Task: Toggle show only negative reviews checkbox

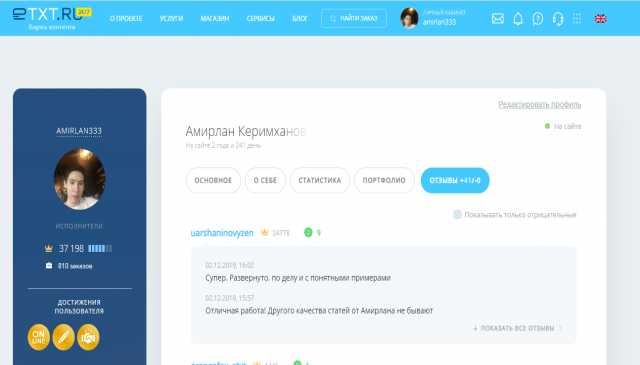Action: click(458, 214)
